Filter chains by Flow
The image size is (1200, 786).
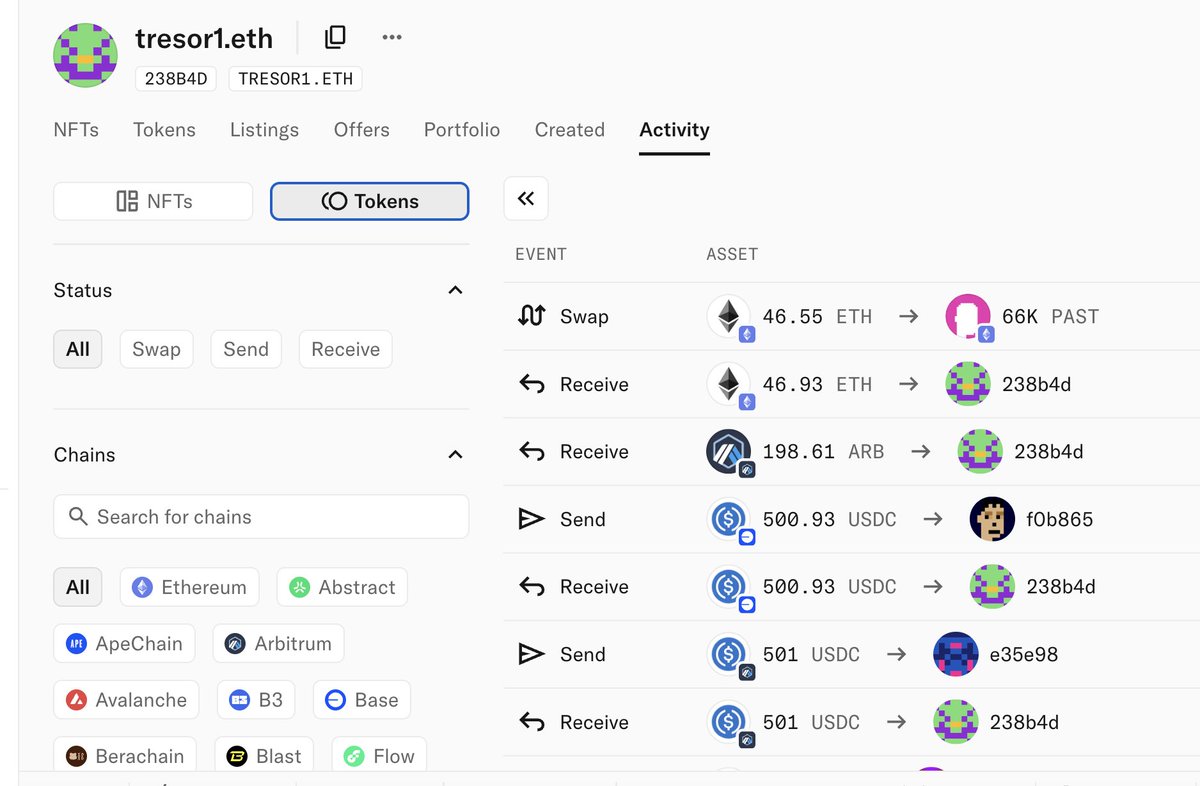click(380, 756)
